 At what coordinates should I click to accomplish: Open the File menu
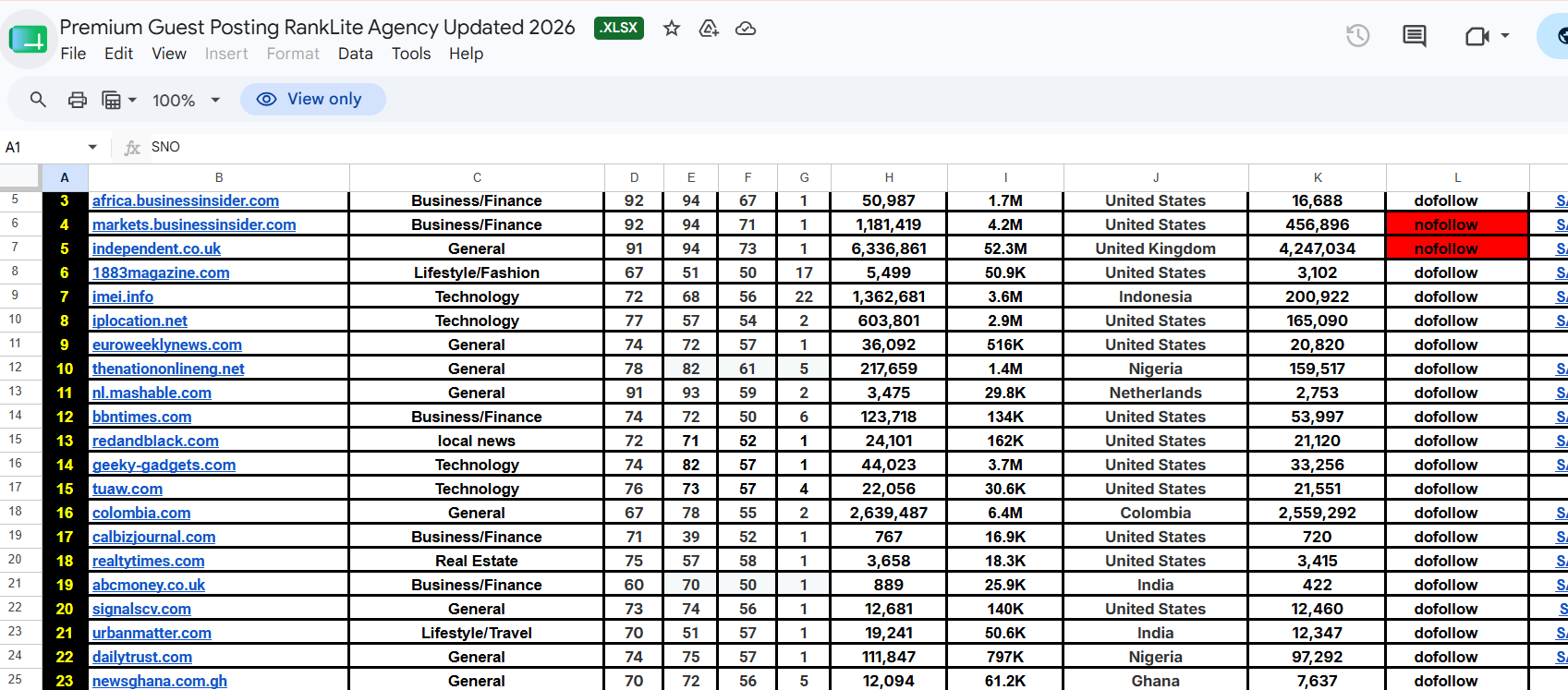point(73,54)
